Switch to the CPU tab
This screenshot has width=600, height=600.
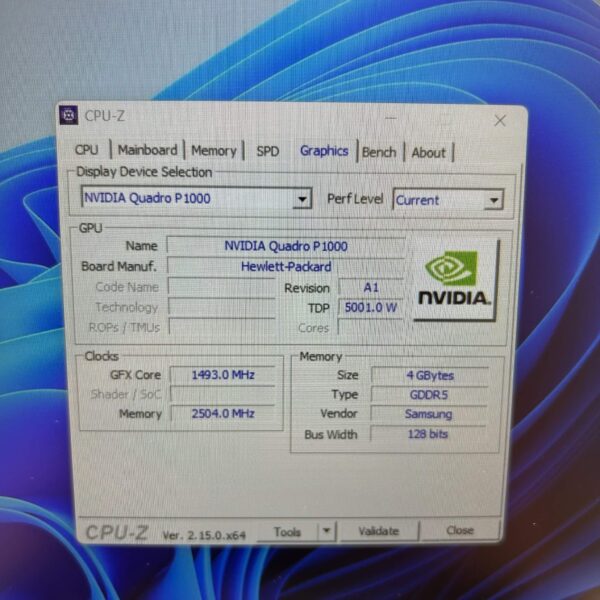(87, 150)
